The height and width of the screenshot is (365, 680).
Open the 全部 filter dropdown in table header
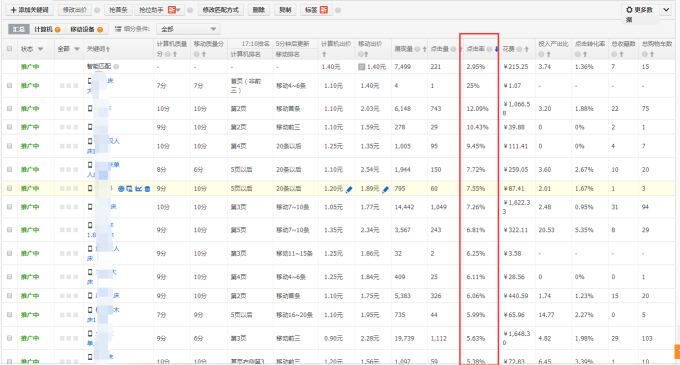pos(77,49)
